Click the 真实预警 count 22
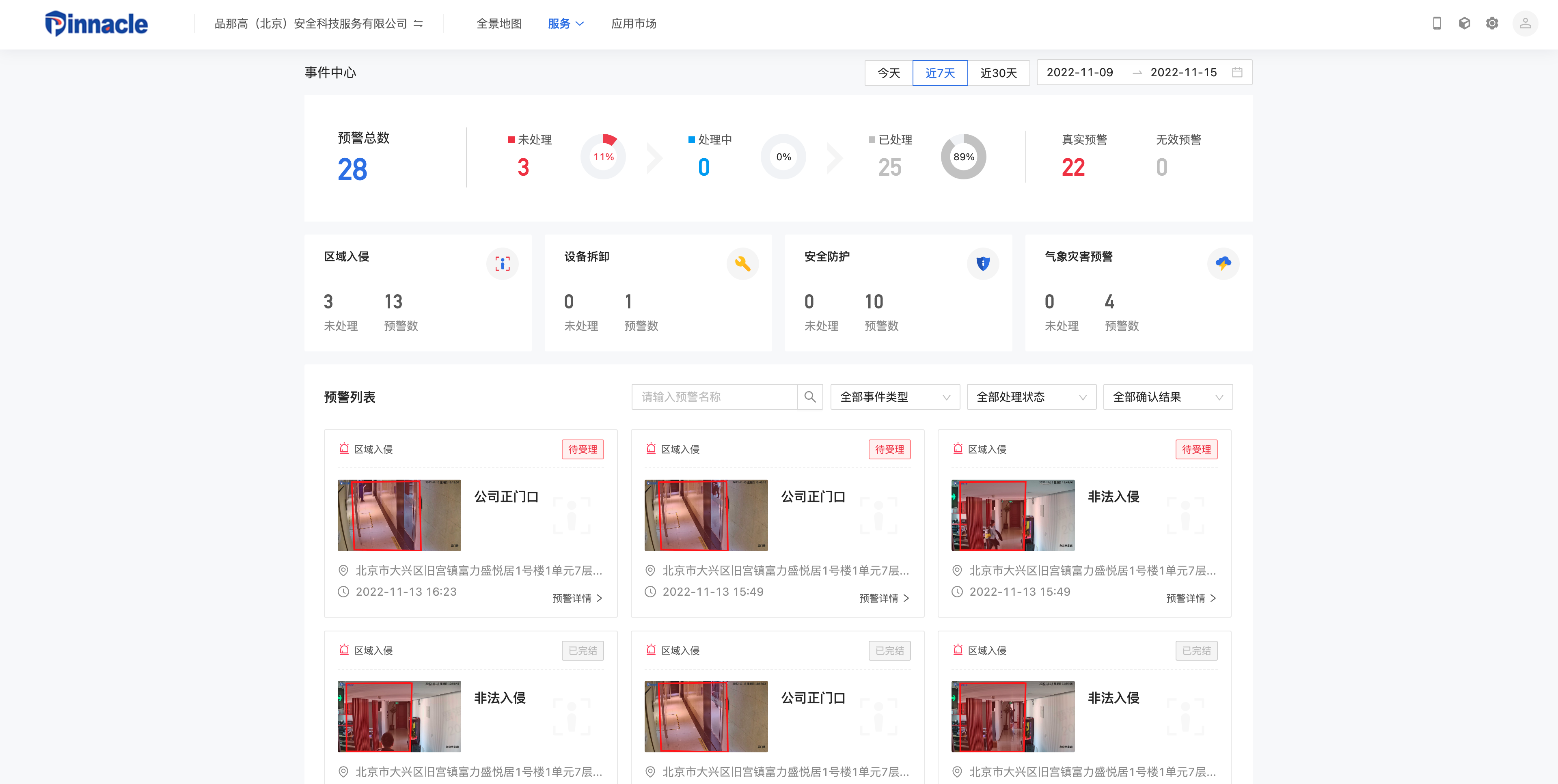 pyautogui.click(x=1073, y=168)
